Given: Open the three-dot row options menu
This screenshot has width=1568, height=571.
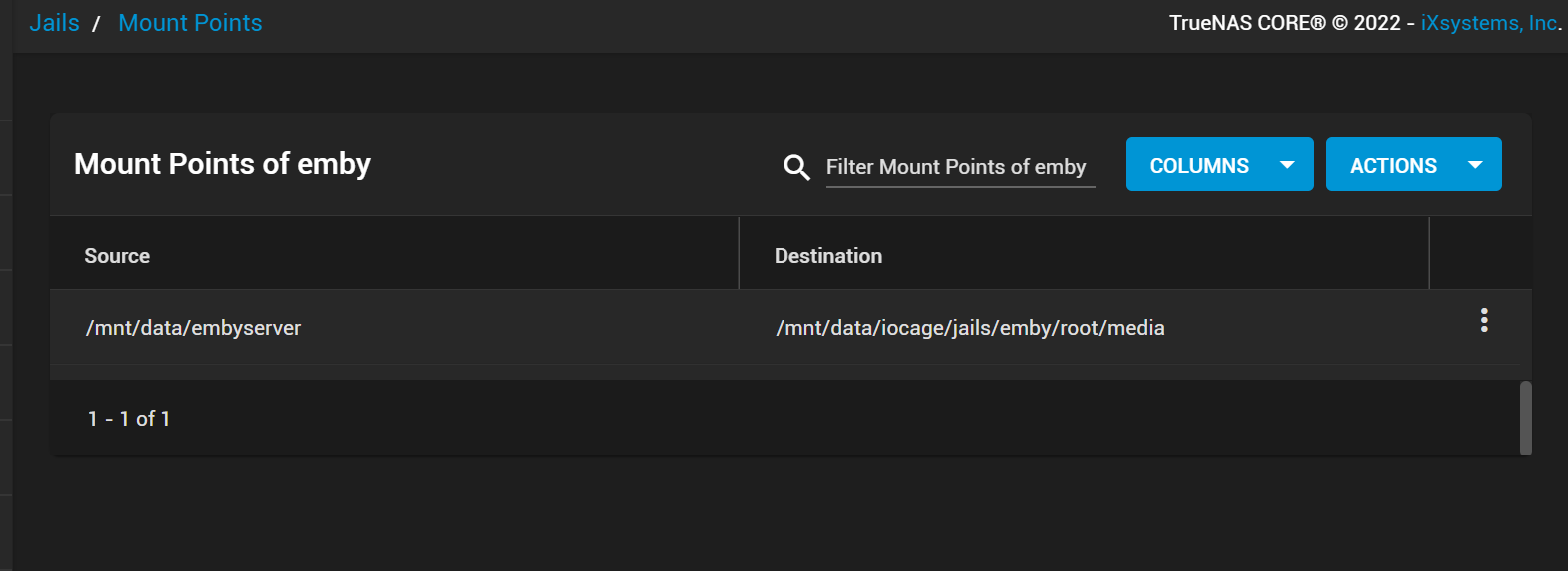Looking at the screenshot, I should 1484,320.
